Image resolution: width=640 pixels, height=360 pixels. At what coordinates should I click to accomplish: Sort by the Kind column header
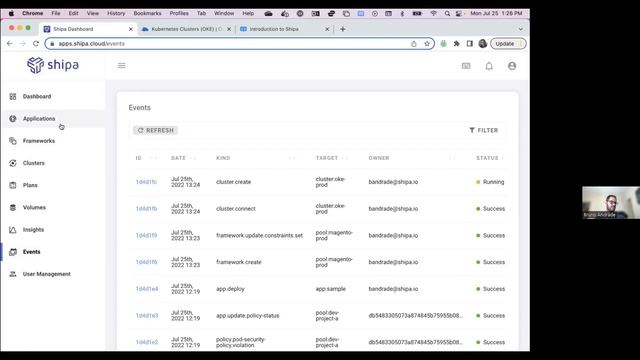(223, 158)
